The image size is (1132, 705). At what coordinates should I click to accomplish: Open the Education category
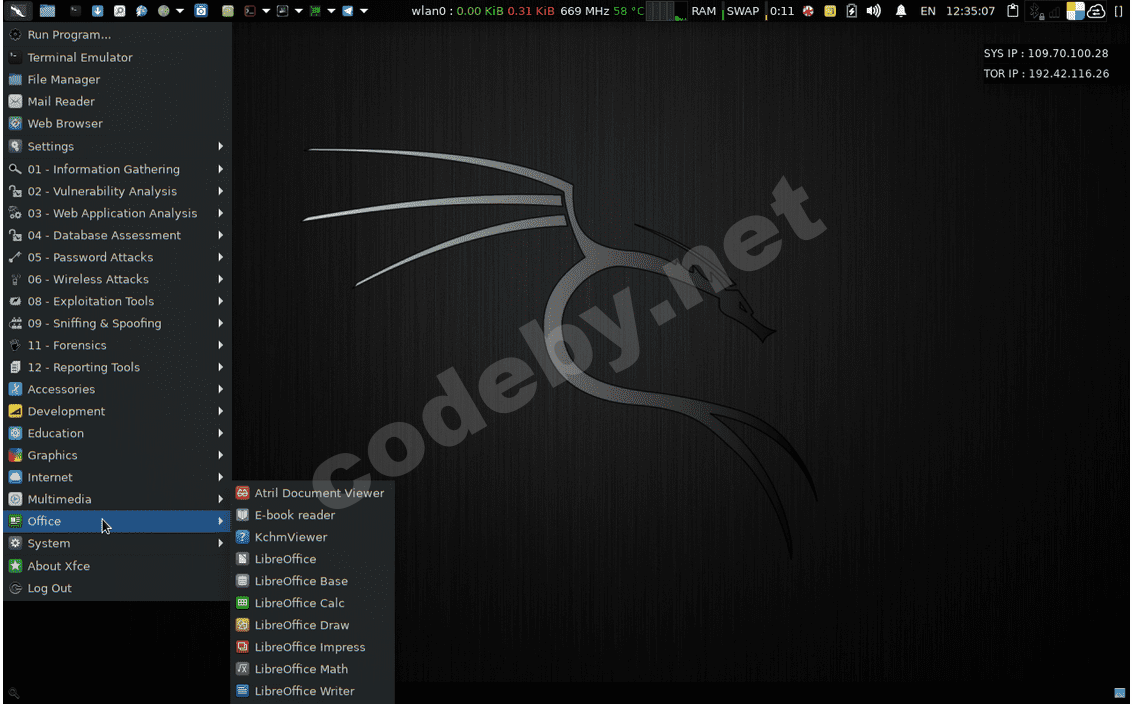coord(116,433)
